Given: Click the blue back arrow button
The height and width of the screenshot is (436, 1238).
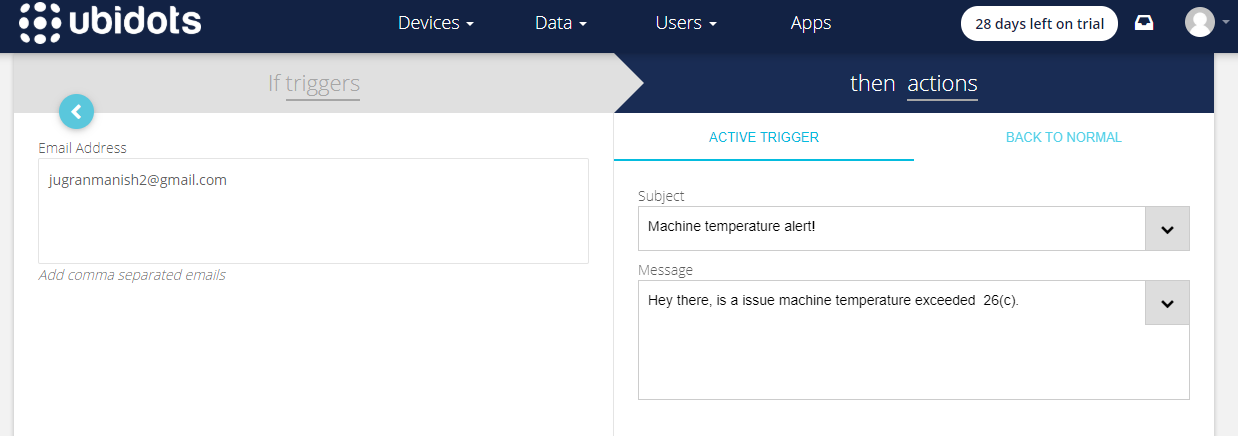Looking at the screenshot, I should (x=76, y=112).
